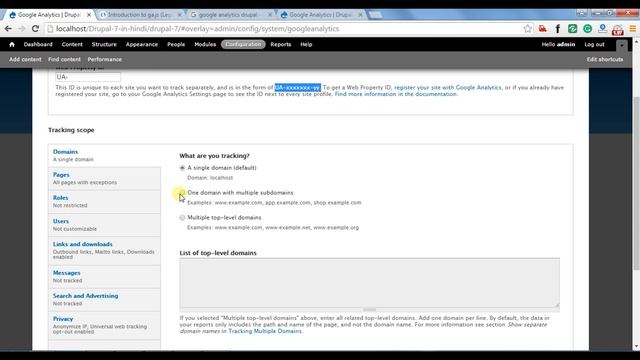
Task: Open the Chrome menu hamburger icon
Action: pos(632,29)
